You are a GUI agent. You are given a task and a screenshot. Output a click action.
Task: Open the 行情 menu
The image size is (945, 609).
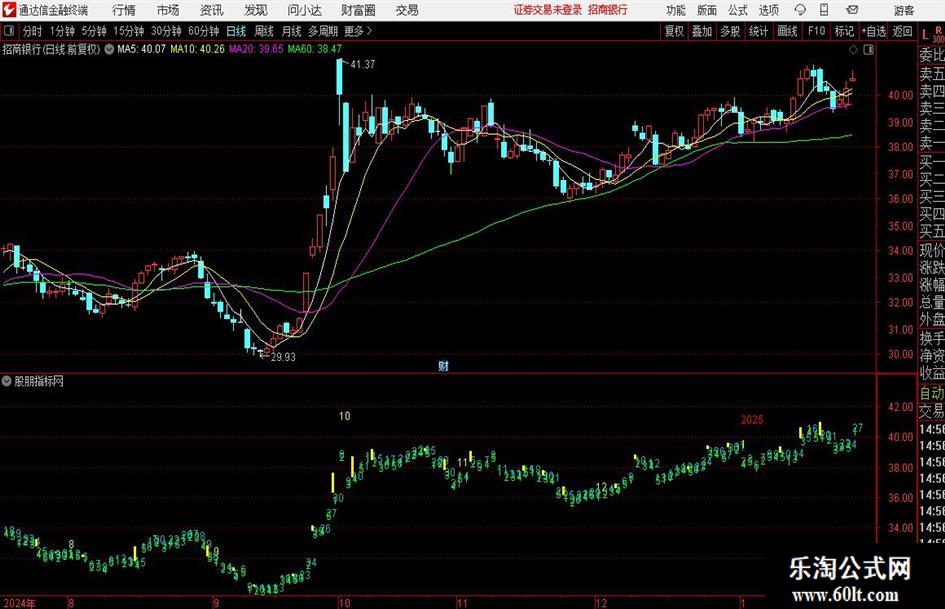pyautogui.click(x=124, y=10)
